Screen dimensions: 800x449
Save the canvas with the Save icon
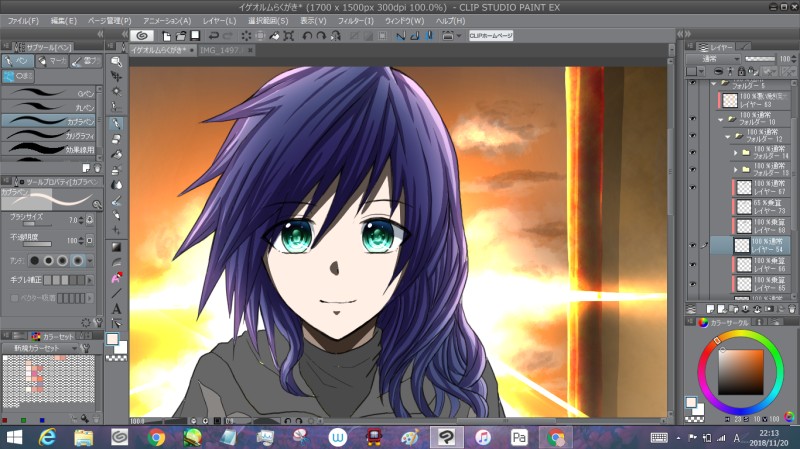click(x=195, y=36)
